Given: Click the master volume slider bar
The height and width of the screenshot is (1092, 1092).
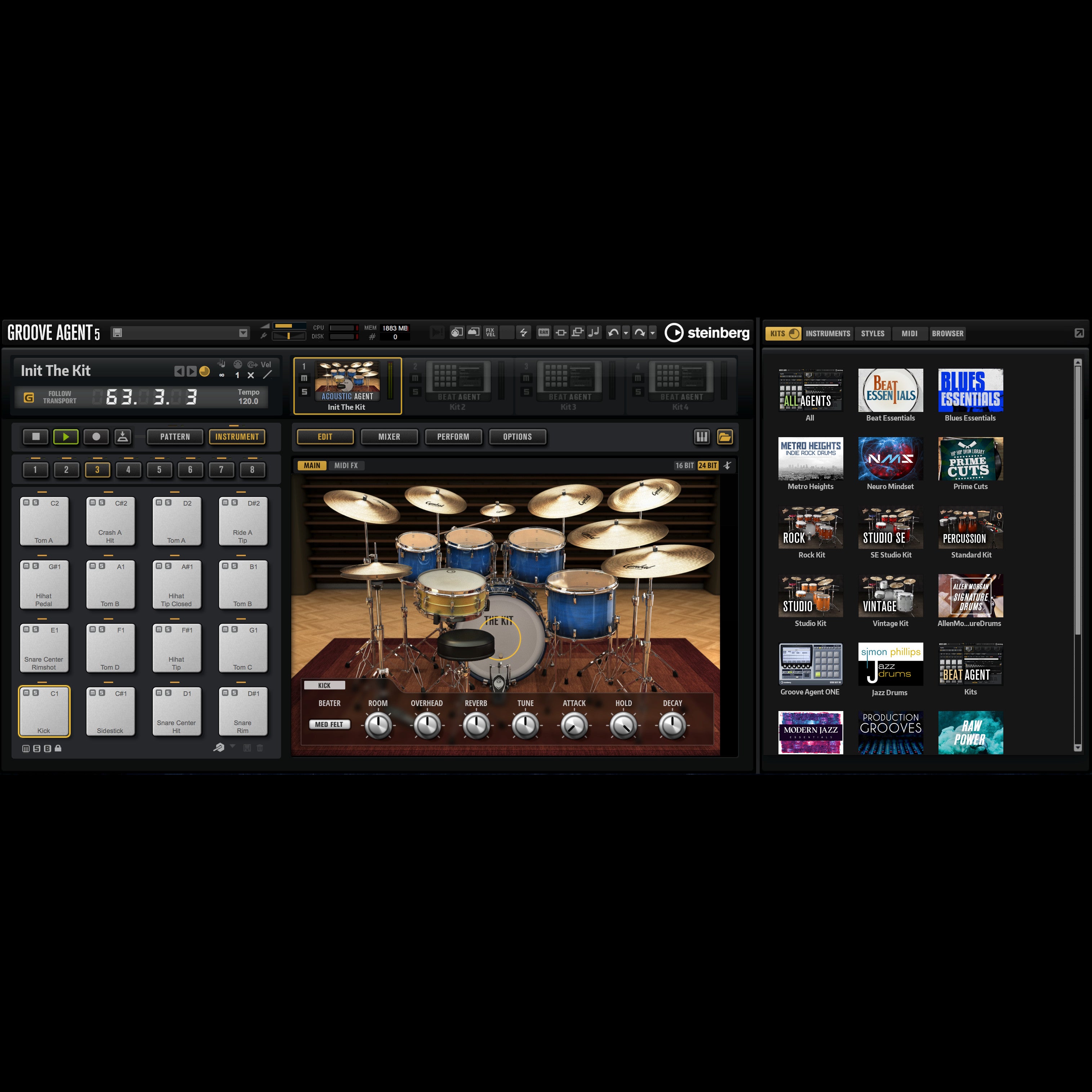Looking at the screenshot, I should 289,326.
